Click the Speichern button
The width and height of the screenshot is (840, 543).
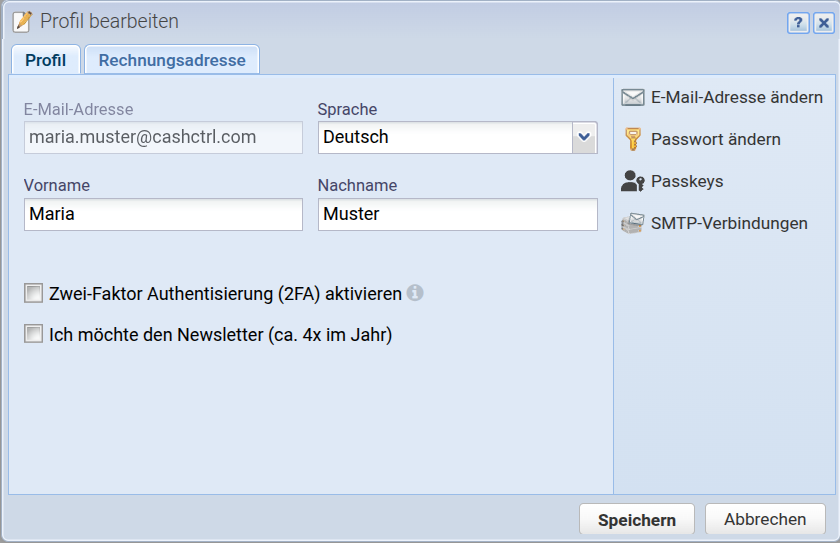pos(636,519)
